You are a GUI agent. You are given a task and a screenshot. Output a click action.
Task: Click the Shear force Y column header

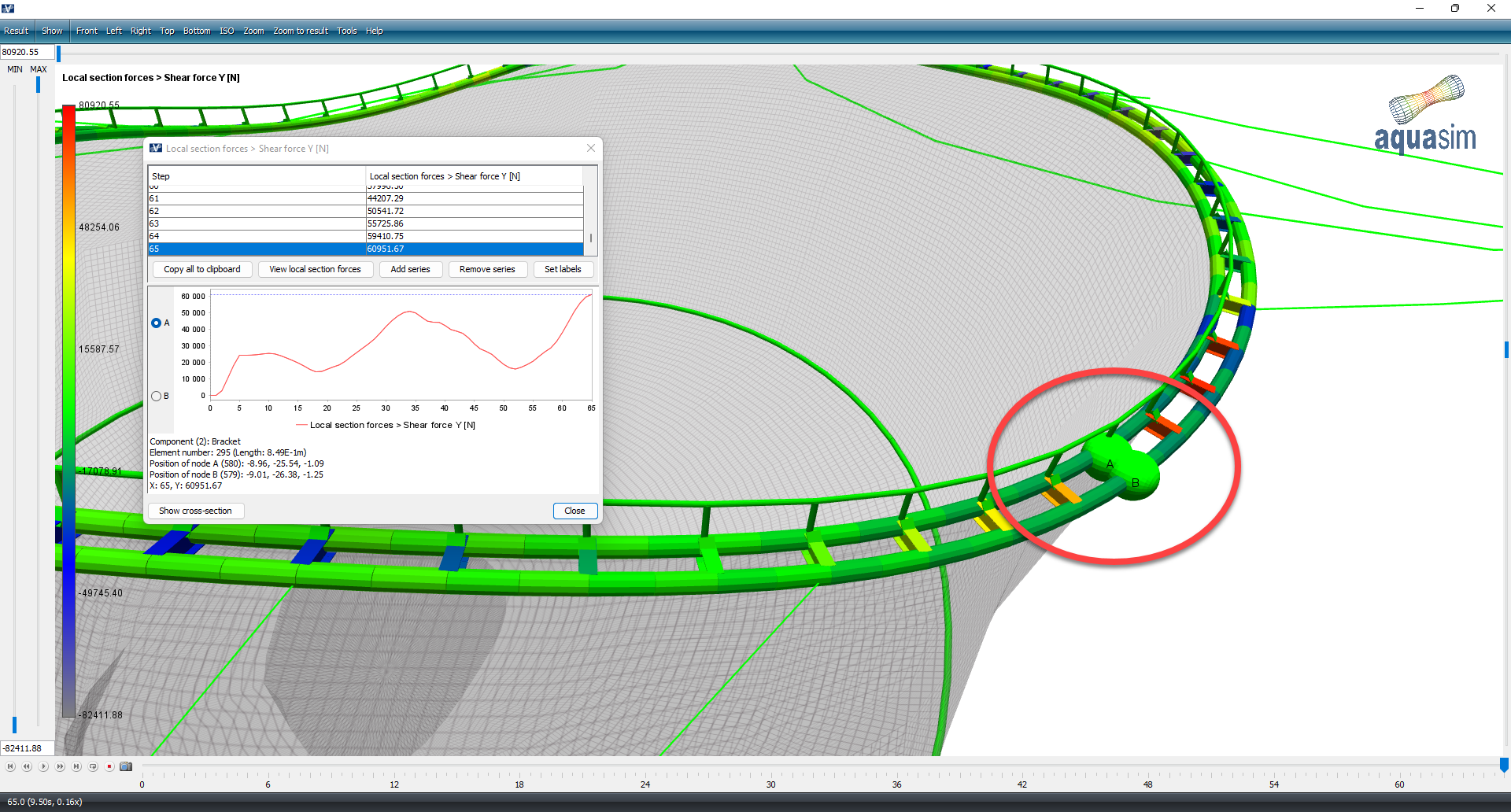[x=475, y=176]
